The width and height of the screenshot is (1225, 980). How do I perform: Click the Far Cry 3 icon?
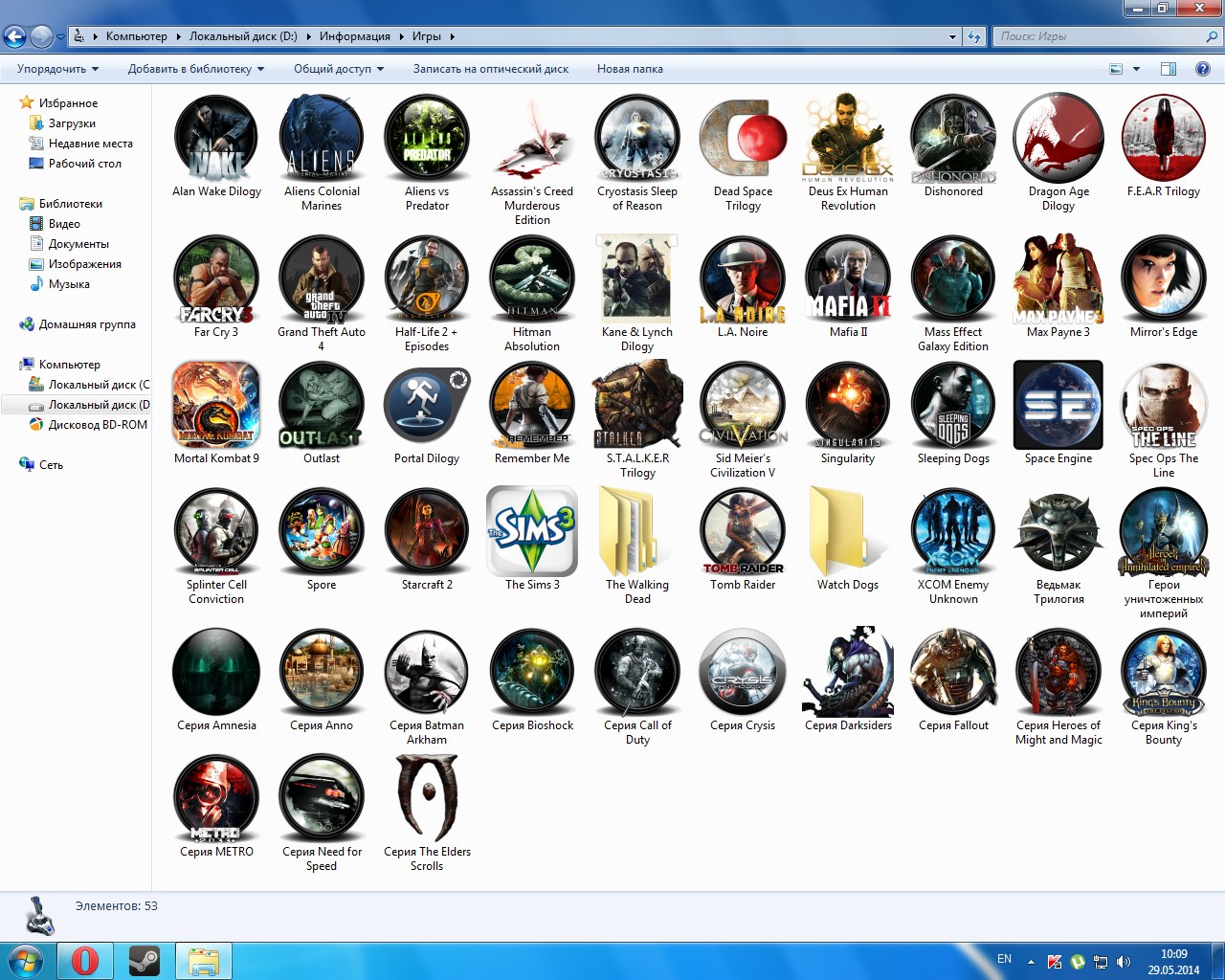coord(216,278)
